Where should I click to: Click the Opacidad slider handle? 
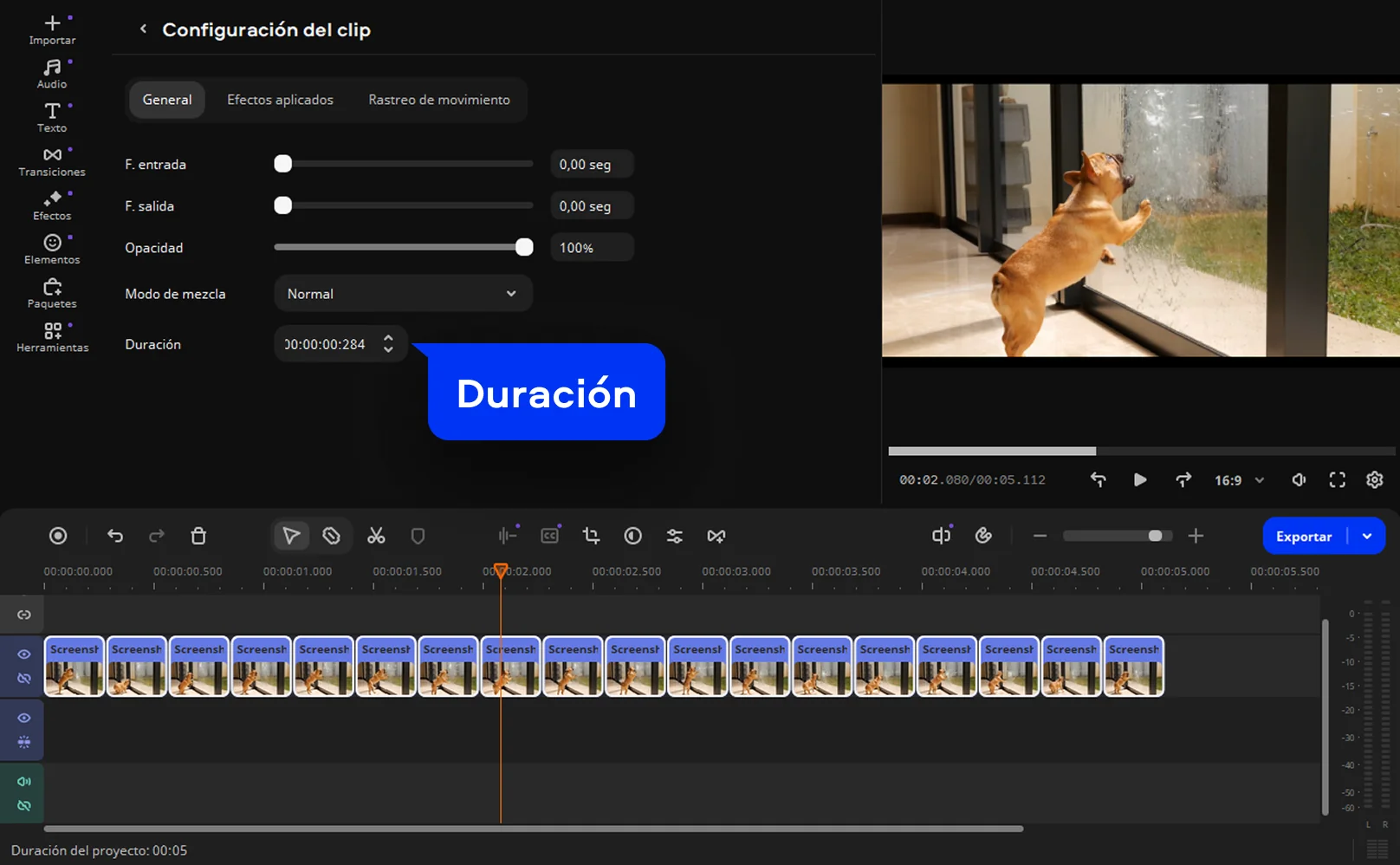pos(524,248)
